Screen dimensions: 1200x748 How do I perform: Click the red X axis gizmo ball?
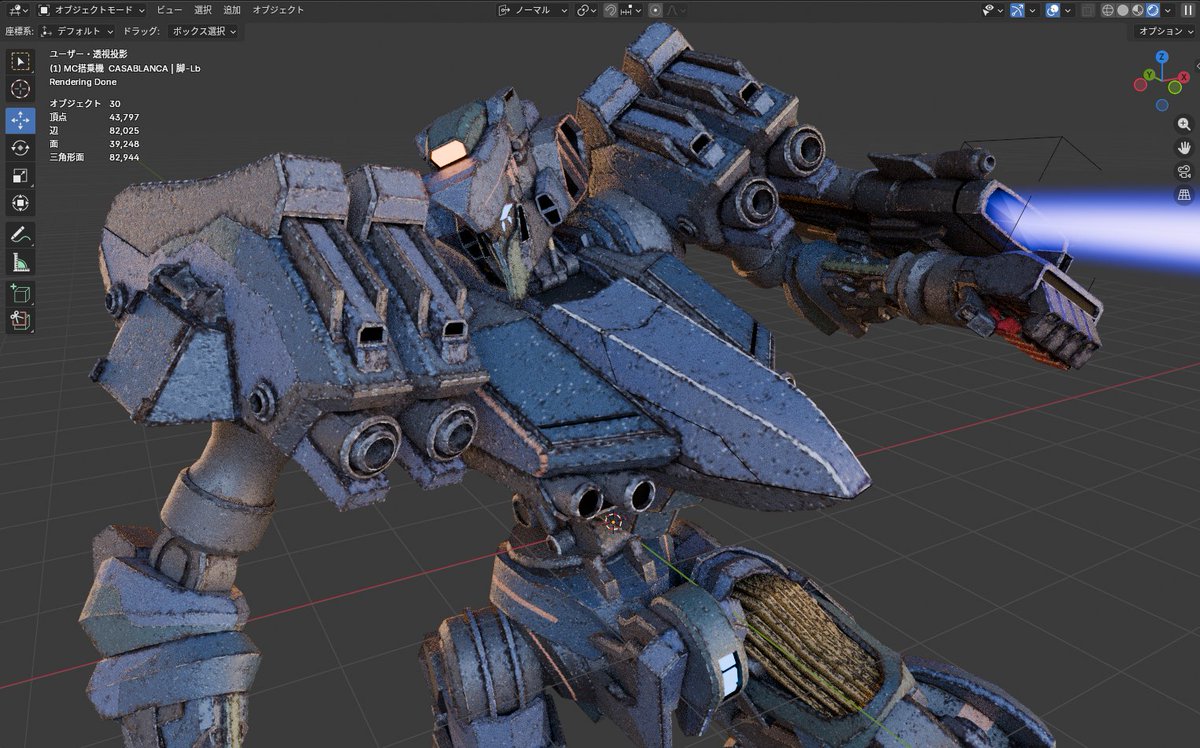(x=1184, y=77)
